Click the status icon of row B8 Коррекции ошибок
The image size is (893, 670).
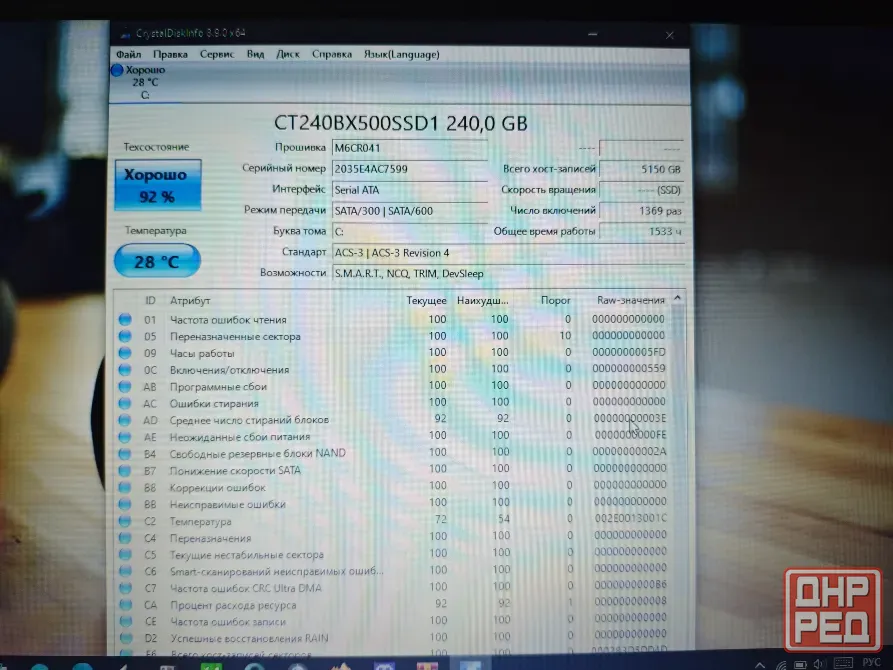125,487
